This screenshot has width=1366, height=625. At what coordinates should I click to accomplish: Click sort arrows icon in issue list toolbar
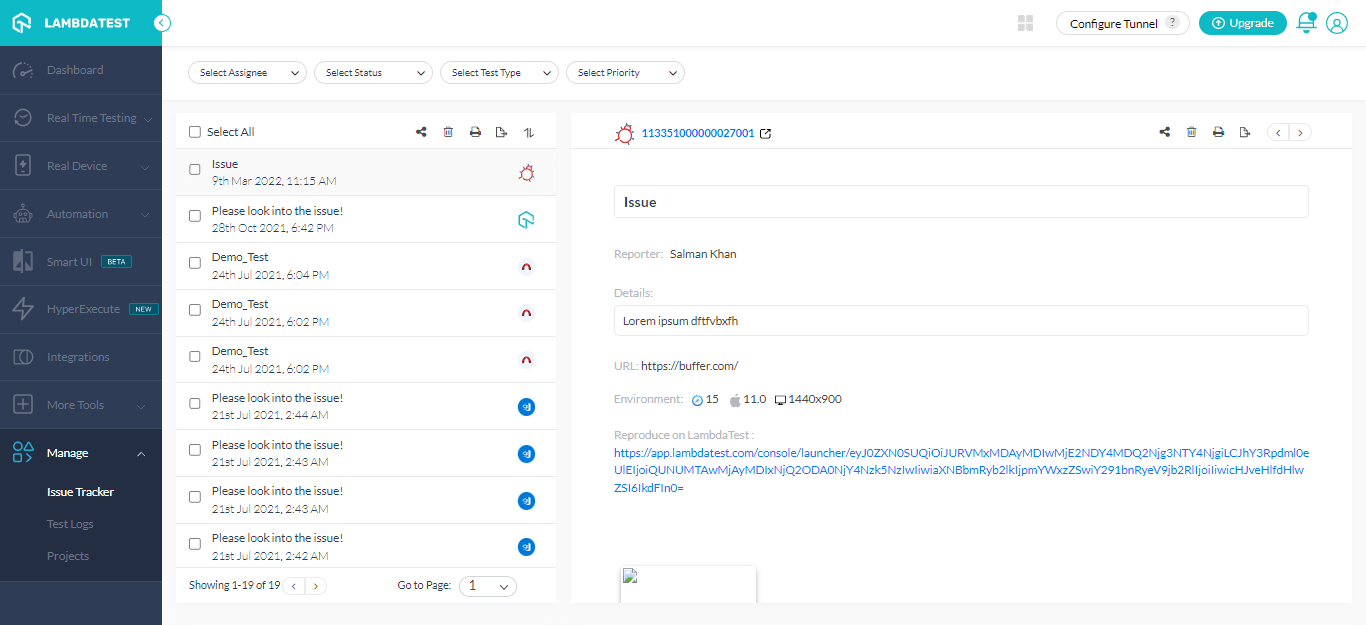click(x=529, y=132)
